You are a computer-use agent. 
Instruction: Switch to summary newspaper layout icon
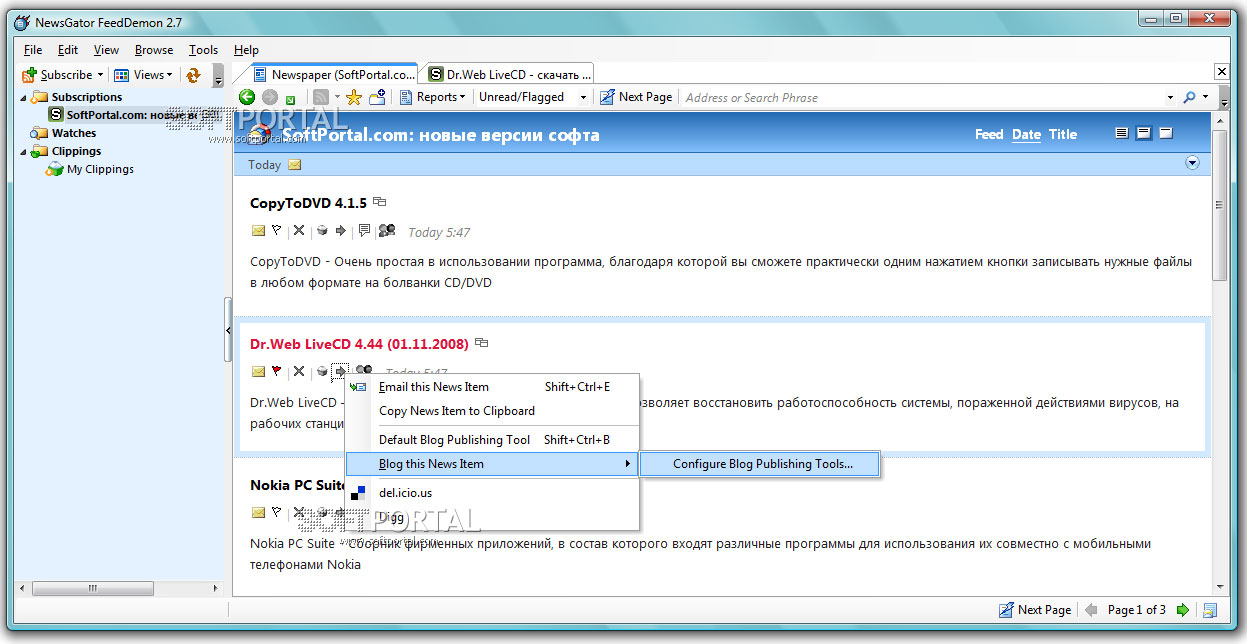point(1143,134)
